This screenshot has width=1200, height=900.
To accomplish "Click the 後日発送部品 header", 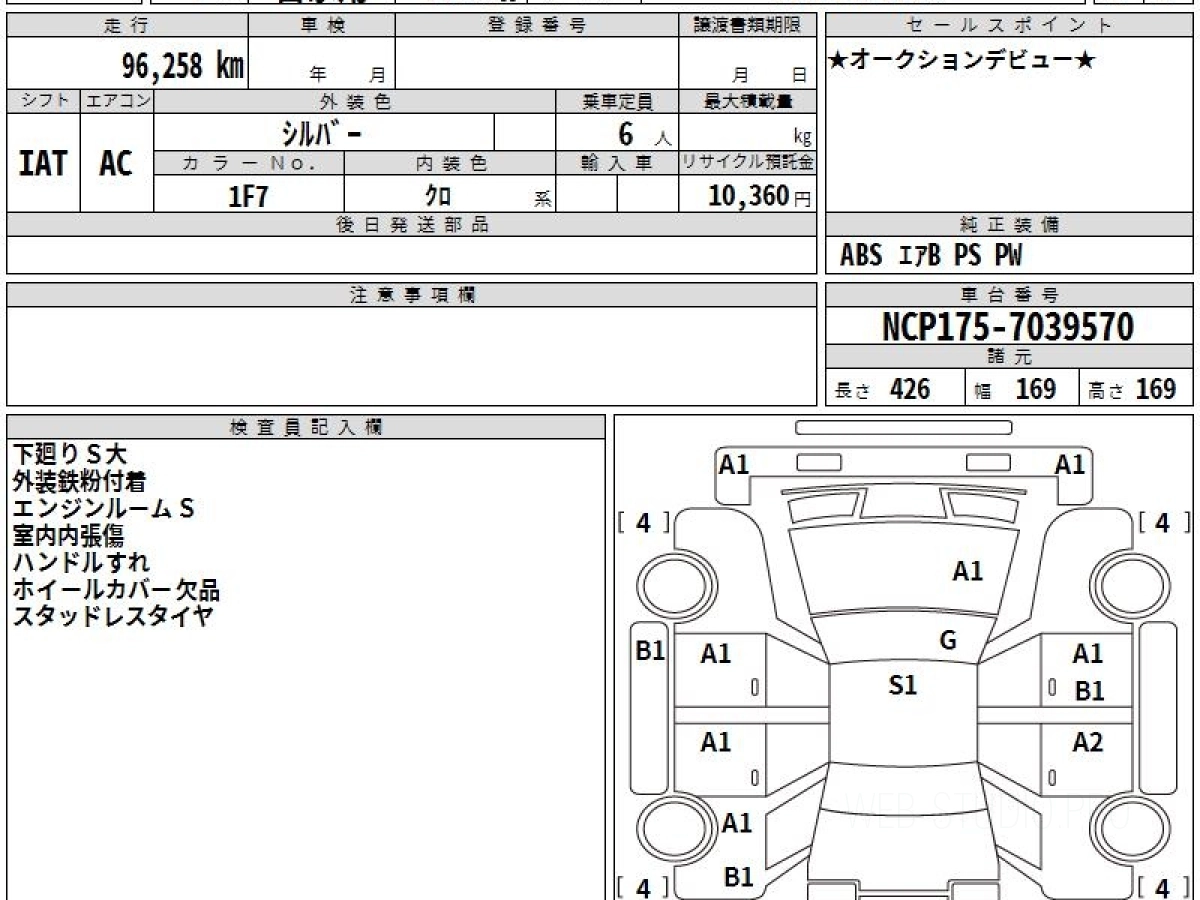I will coord(412,225).
